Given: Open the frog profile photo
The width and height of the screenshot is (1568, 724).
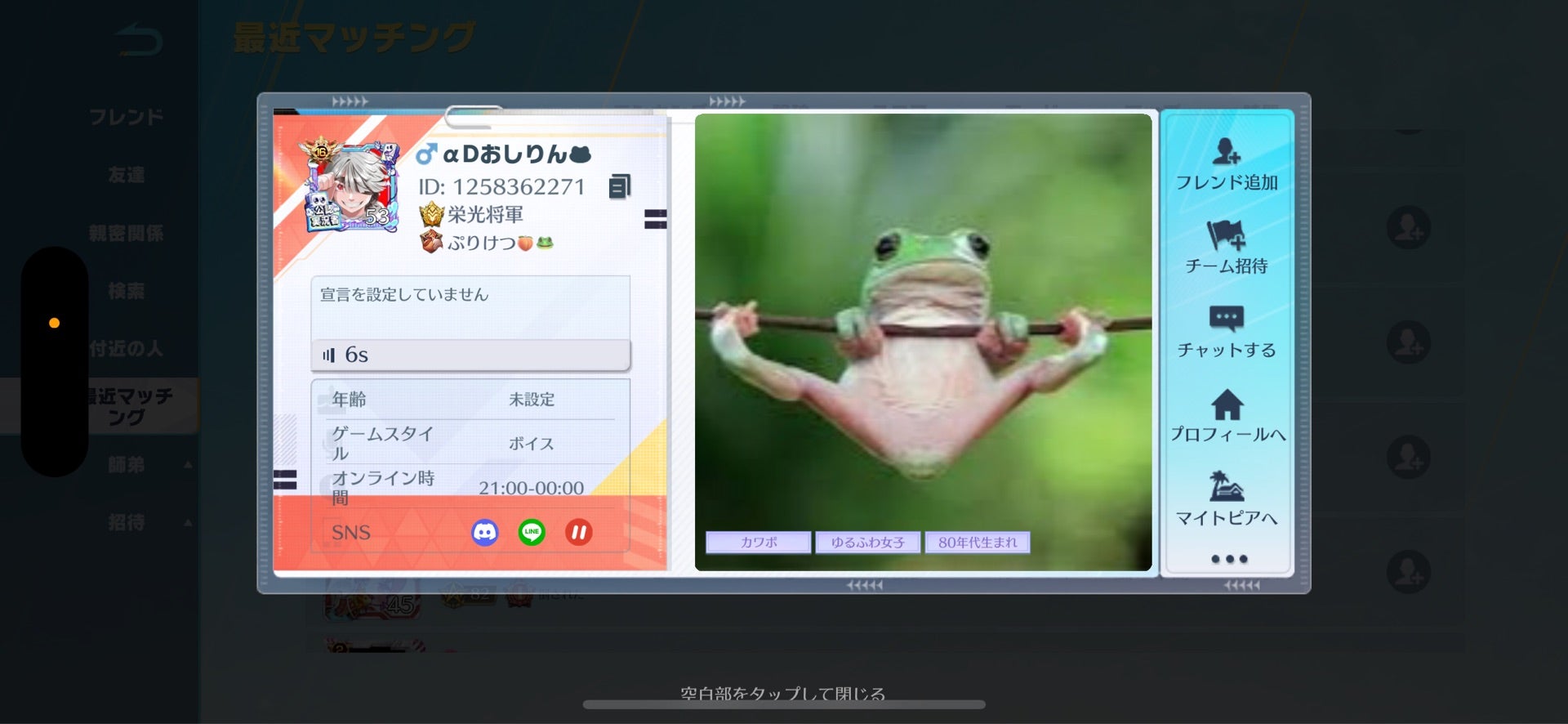Looking at the screenshot, I should 923,342.
